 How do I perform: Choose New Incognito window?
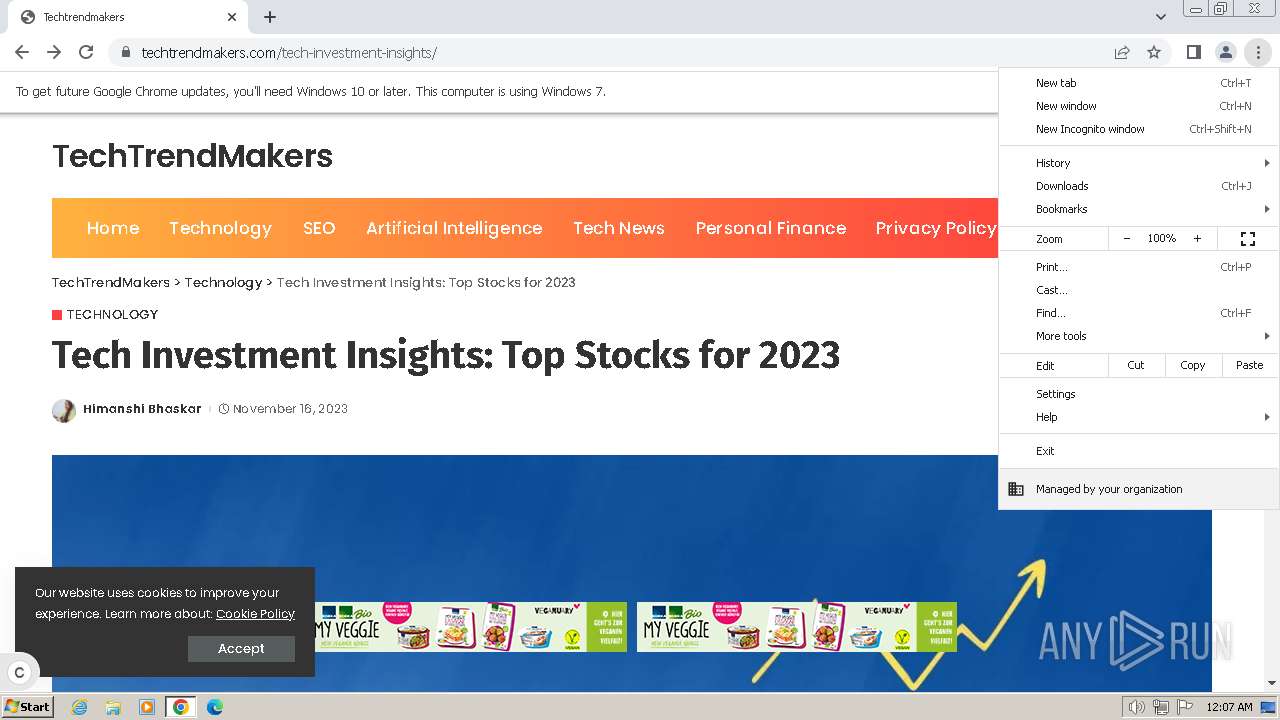1139,129
